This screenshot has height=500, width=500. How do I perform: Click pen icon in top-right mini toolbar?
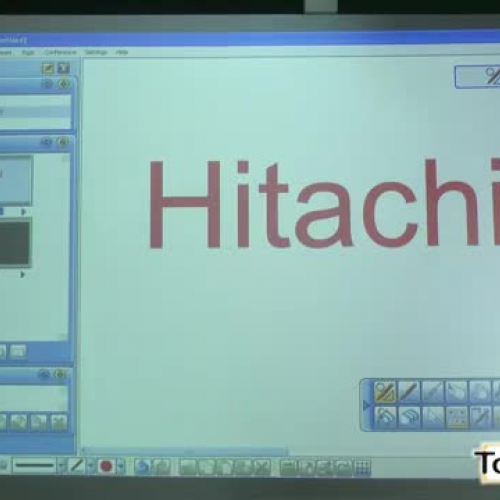492,76
